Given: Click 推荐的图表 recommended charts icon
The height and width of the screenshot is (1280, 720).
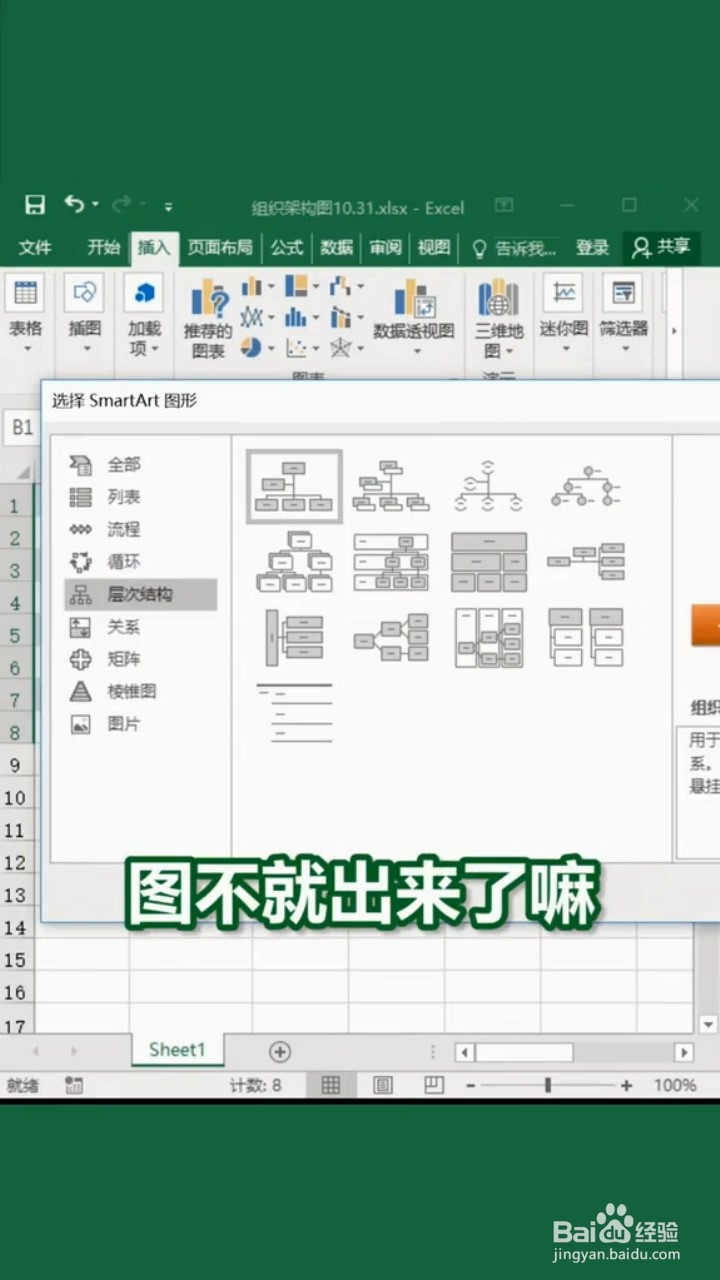Looking at the screenshot, I should pyautogui.click(x=209, y=319).
